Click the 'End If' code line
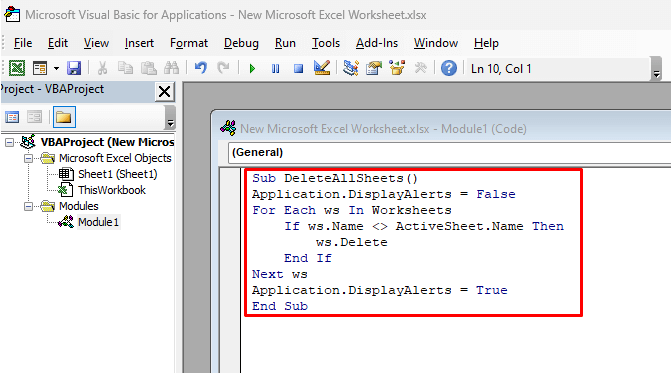The image size is (671, 378). point(308,258)
